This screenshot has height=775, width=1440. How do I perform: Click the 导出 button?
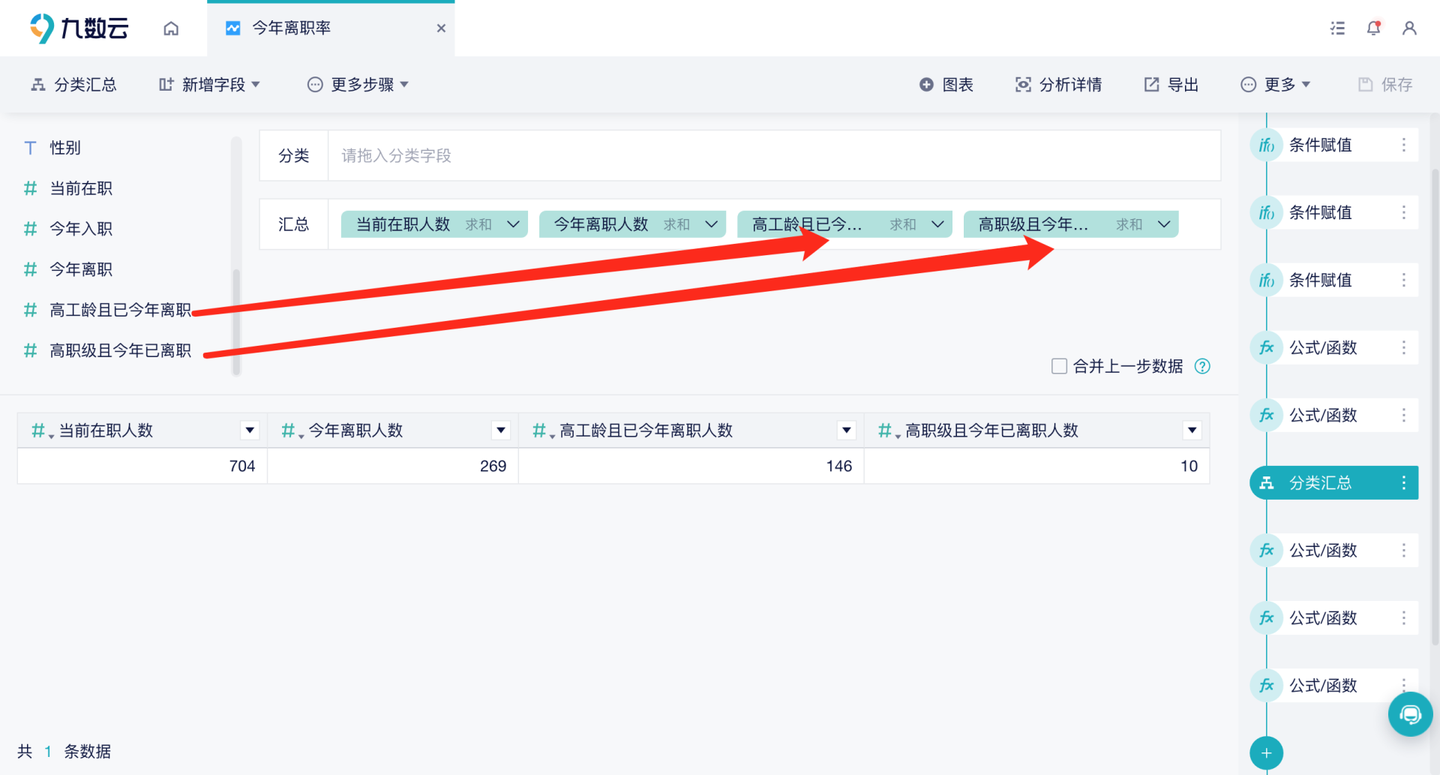click(x=1171, y=85)
